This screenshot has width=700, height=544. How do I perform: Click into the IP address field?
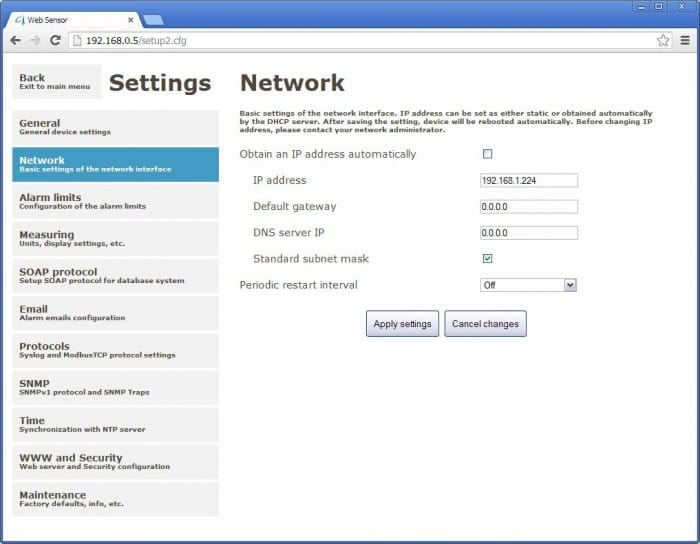tap(528, 181)
